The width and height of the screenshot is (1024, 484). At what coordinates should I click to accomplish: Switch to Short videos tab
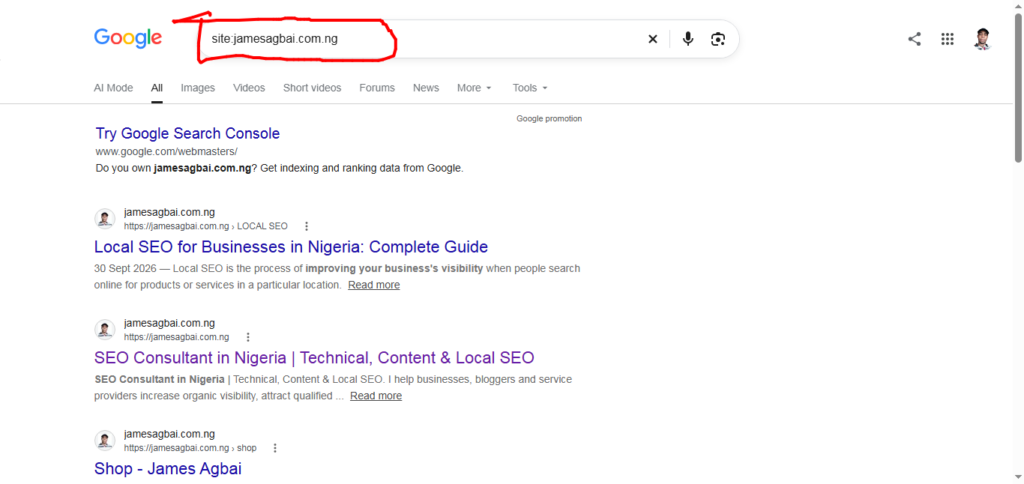coord(312,88)
